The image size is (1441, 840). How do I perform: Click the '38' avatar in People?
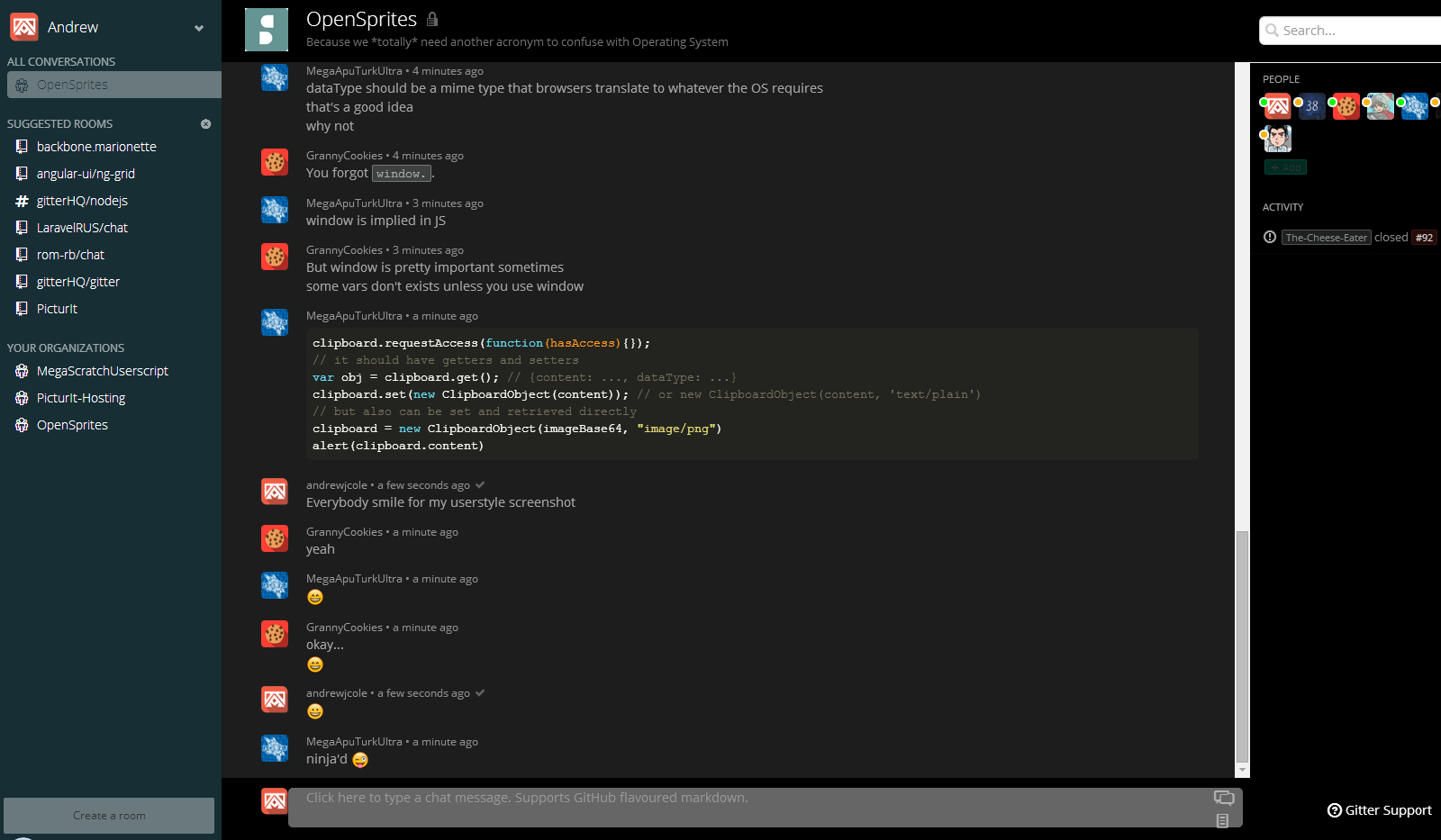(1311, 107)
